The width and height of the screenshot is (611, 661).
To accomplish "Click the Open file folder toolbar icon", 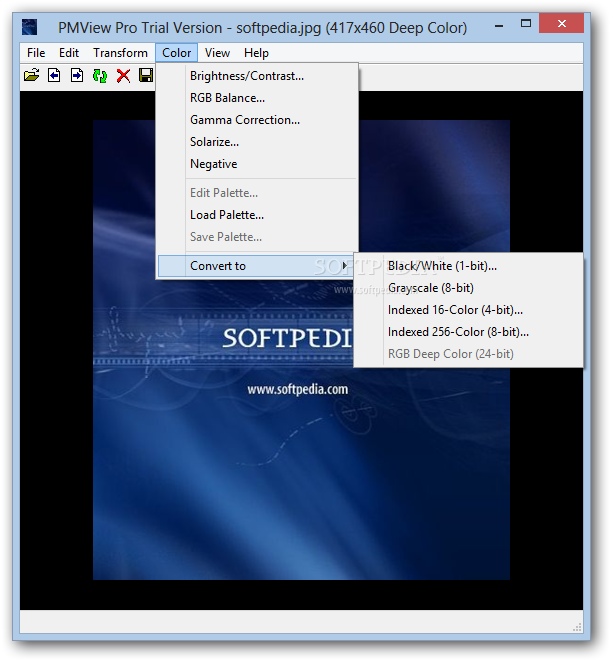I will coord(32,76).
